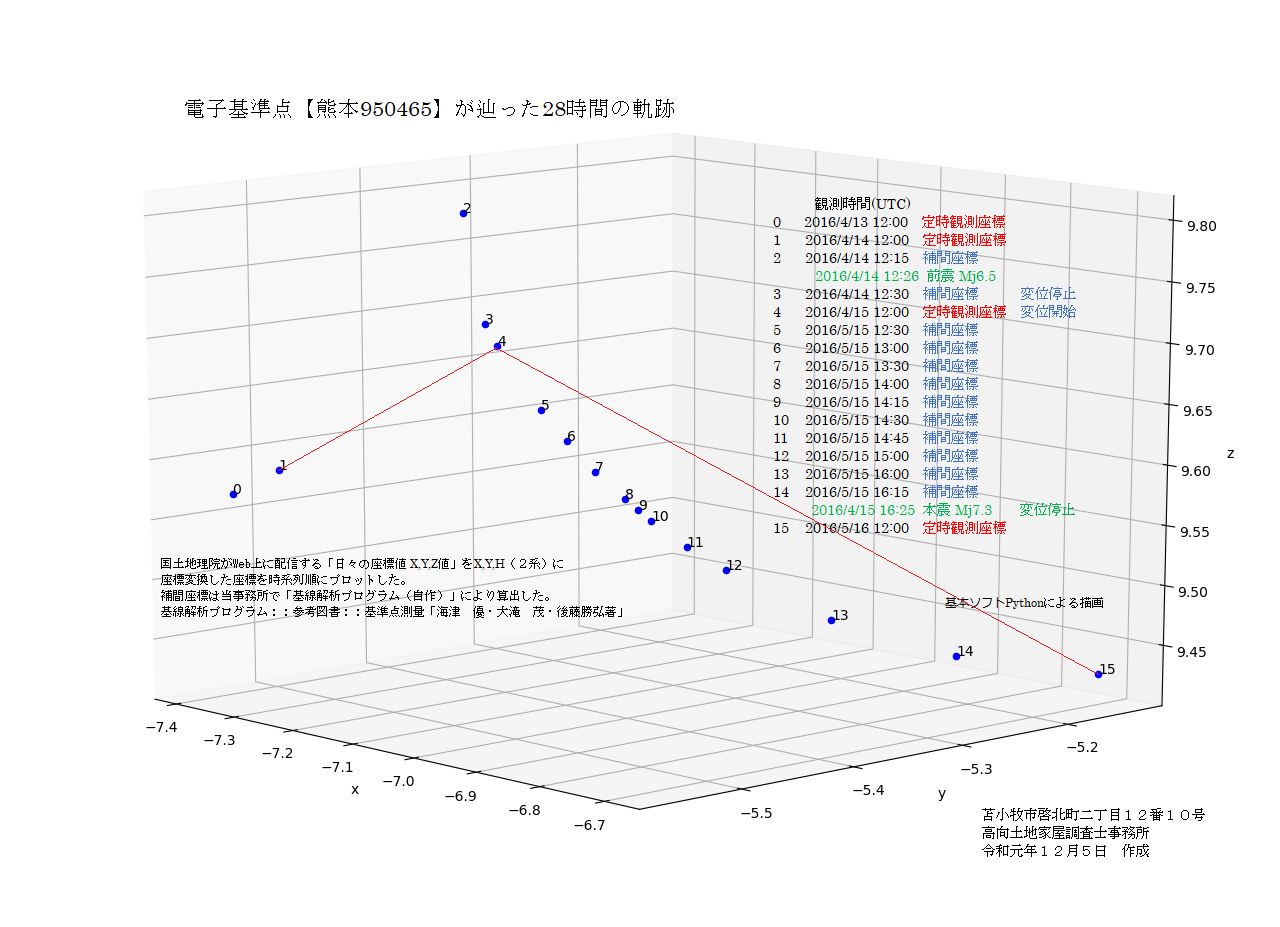
Task: Select the x axis label
Action: click(x=354, y=789)
